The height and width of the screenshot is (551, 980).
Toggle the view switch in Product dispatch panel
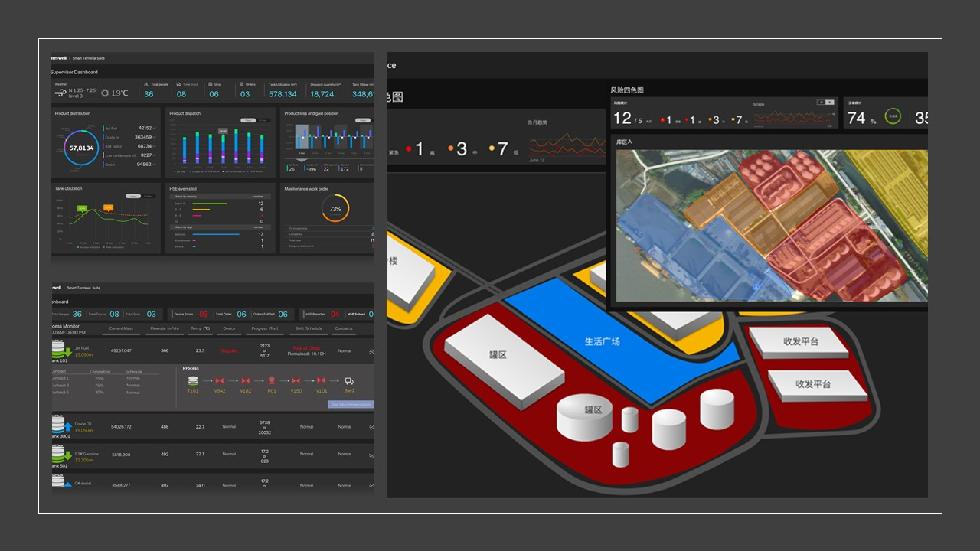pos(248,120)
